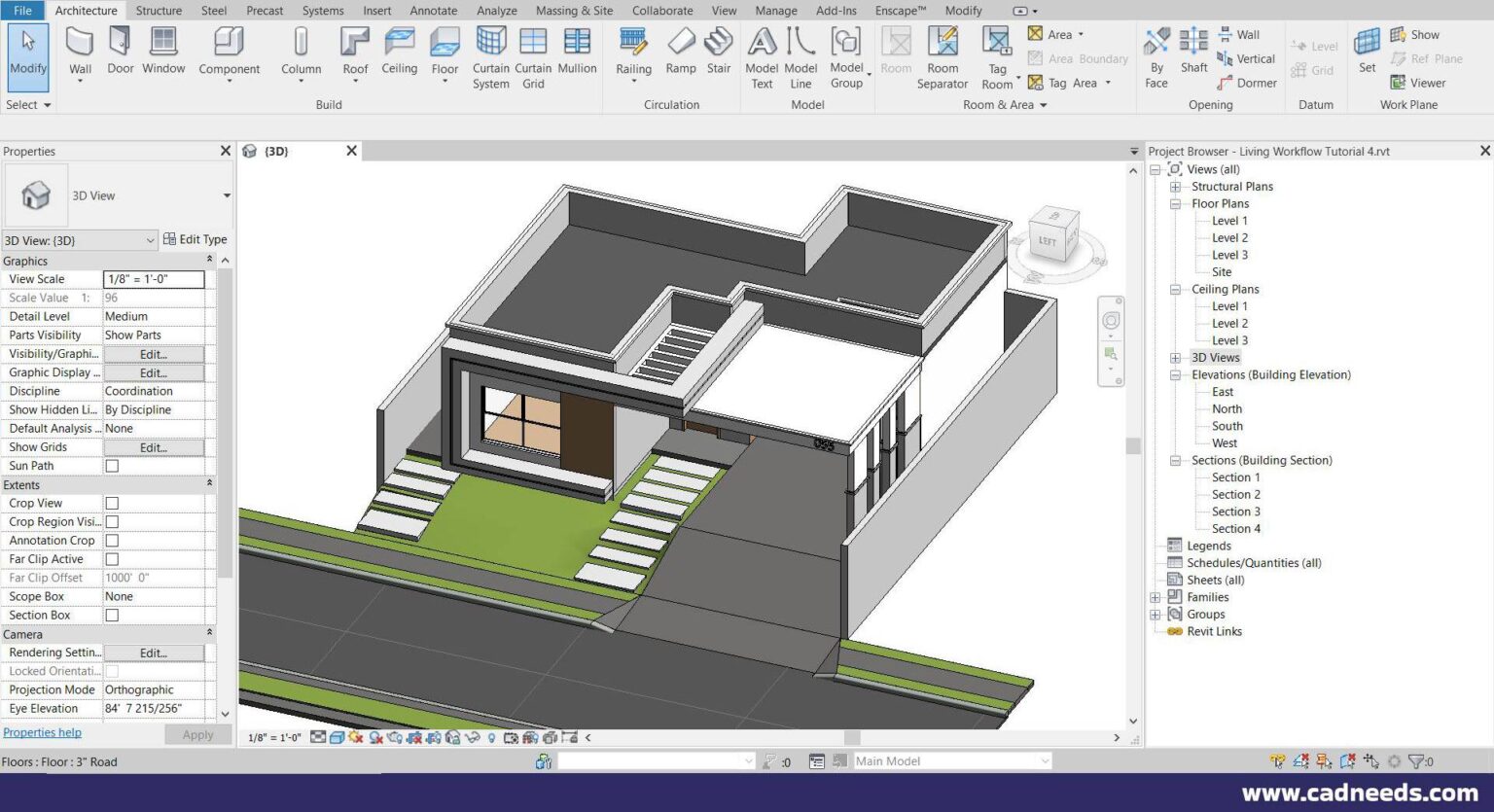Screen dimensions: 1494x812
Task: Click the Room Separator tool
Action: [943, 57]
